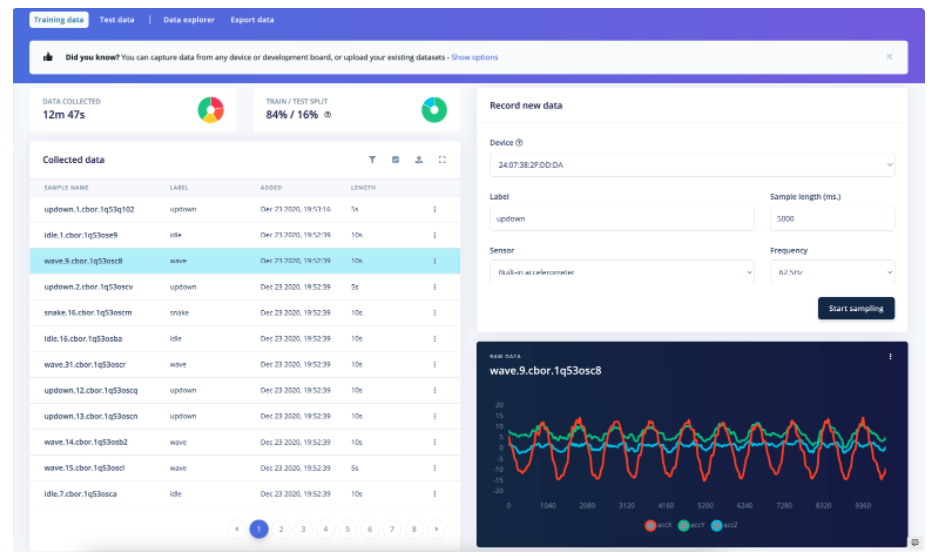Follow the Show options link
The image size is (930, 556).
click(x=474, y=58)
